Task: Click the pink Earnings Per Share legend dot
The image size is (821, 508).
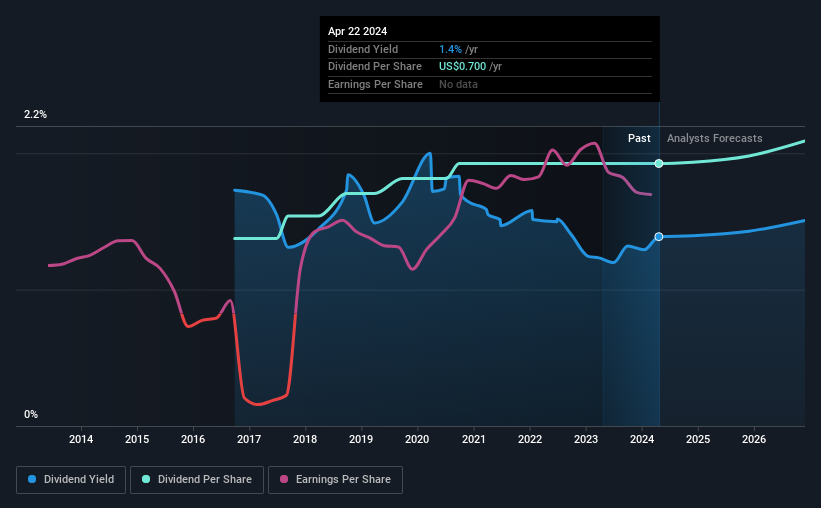Action: click(x=284, y=479)
